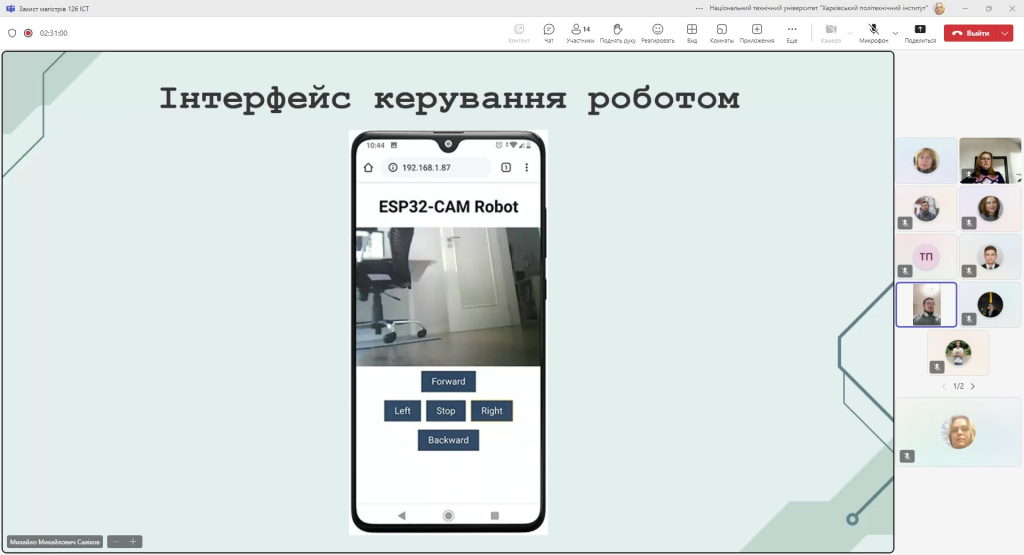The width and height of the screenshot is (1024, 555).
Task: Click the red recording indicator
Action: 28,33
